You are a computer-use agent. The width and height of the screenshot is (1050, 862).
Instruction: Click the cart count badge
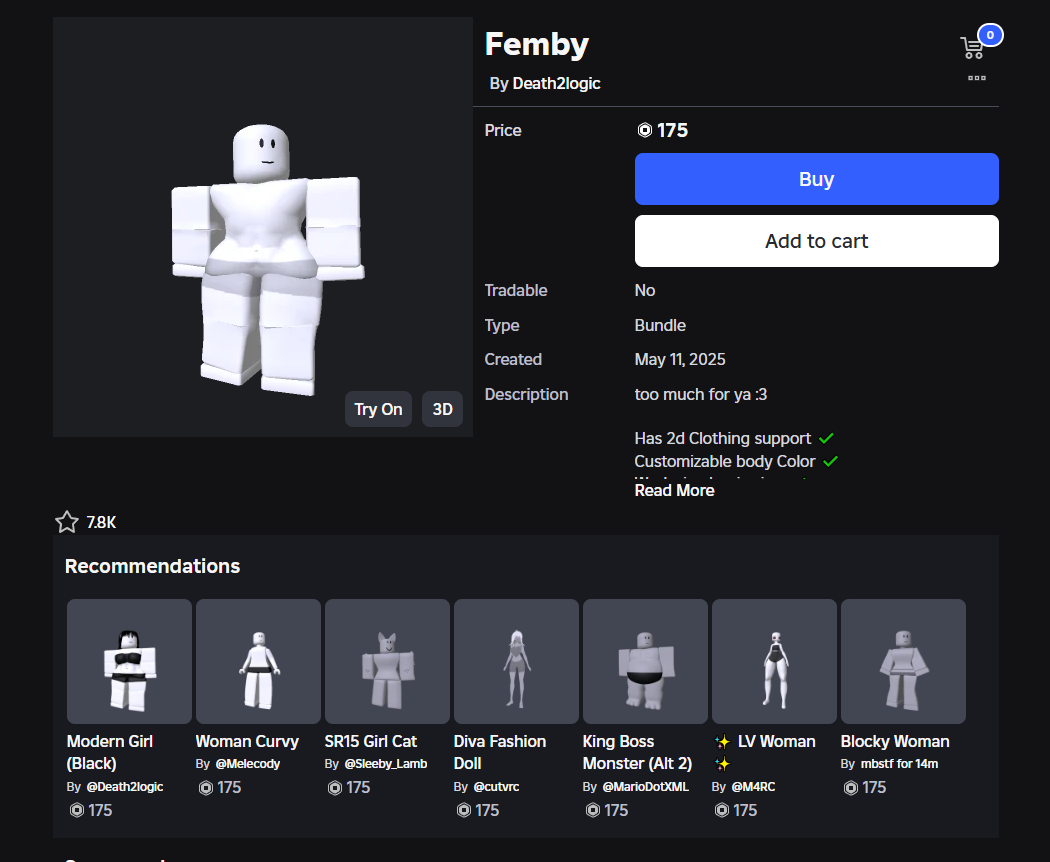click(x=990, y=35)
